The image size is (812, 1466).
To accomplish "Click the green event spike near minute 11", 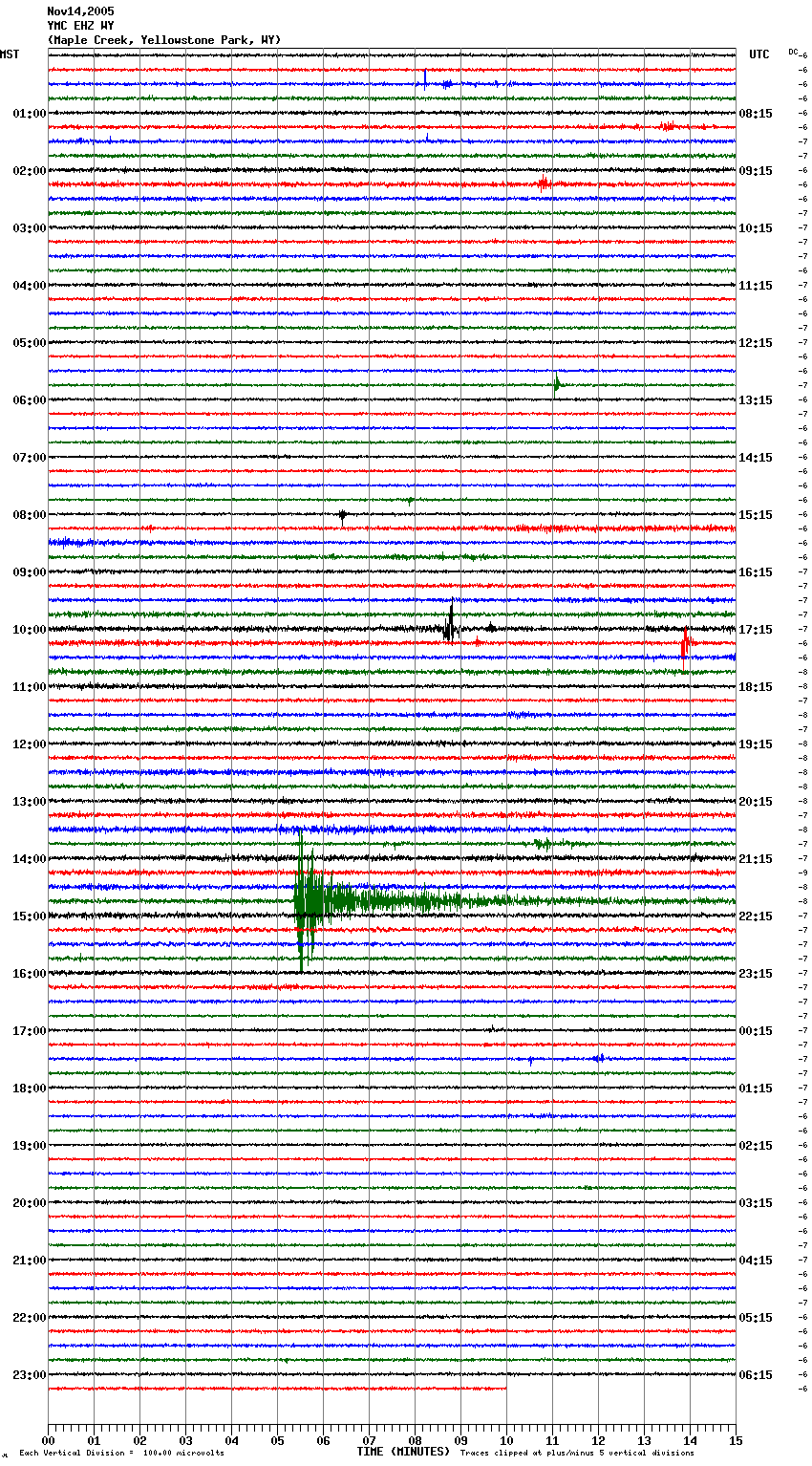I will point(557,385).
